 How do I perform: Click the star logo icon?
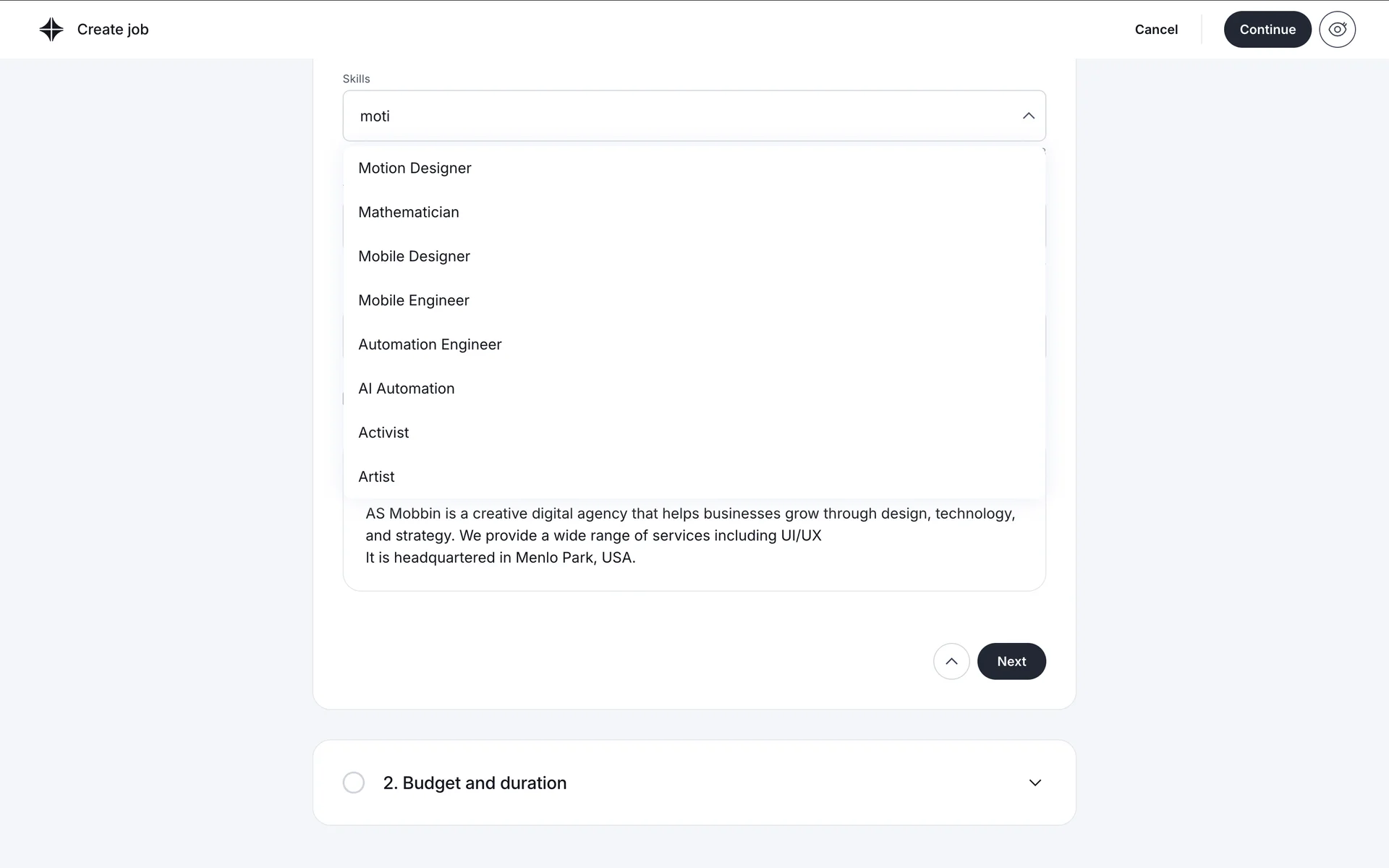coord(51,30)
